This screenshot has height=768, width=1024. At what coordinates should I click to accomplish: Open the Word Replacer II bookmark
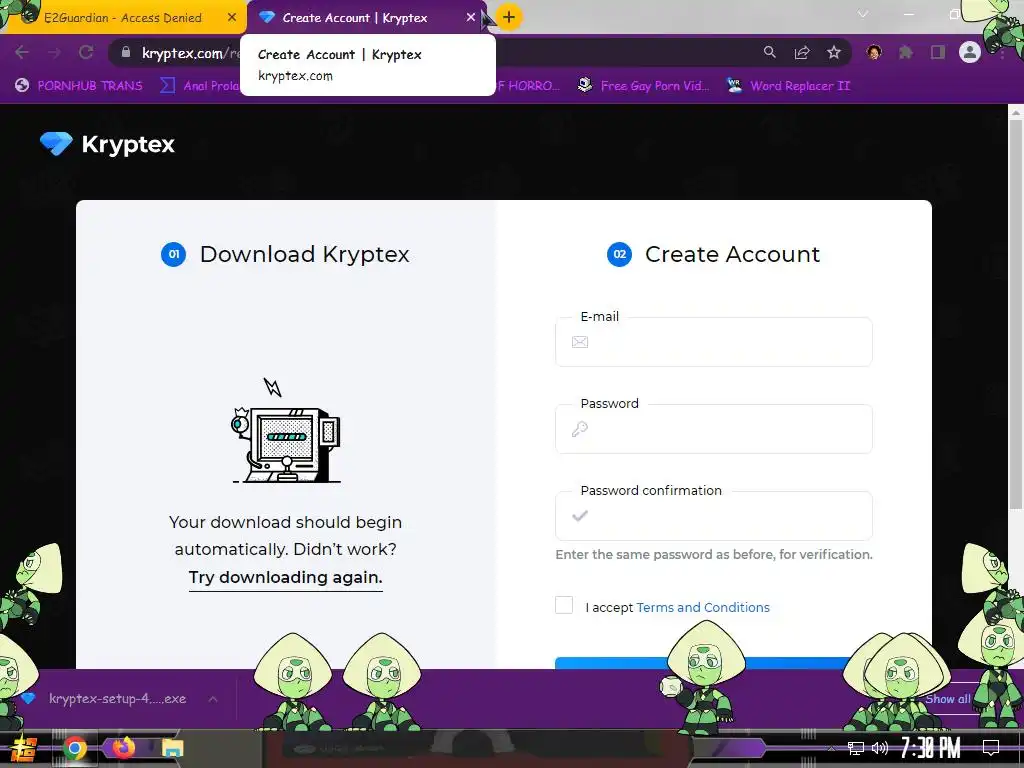[x=789, y=86]
